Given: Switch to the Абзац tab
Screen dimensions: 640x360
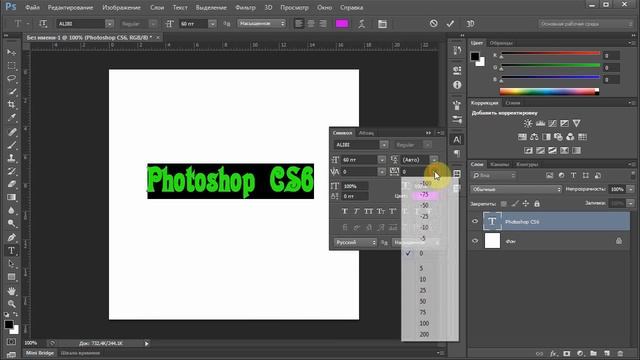Looking at the screenshot, I should point(366,133).
